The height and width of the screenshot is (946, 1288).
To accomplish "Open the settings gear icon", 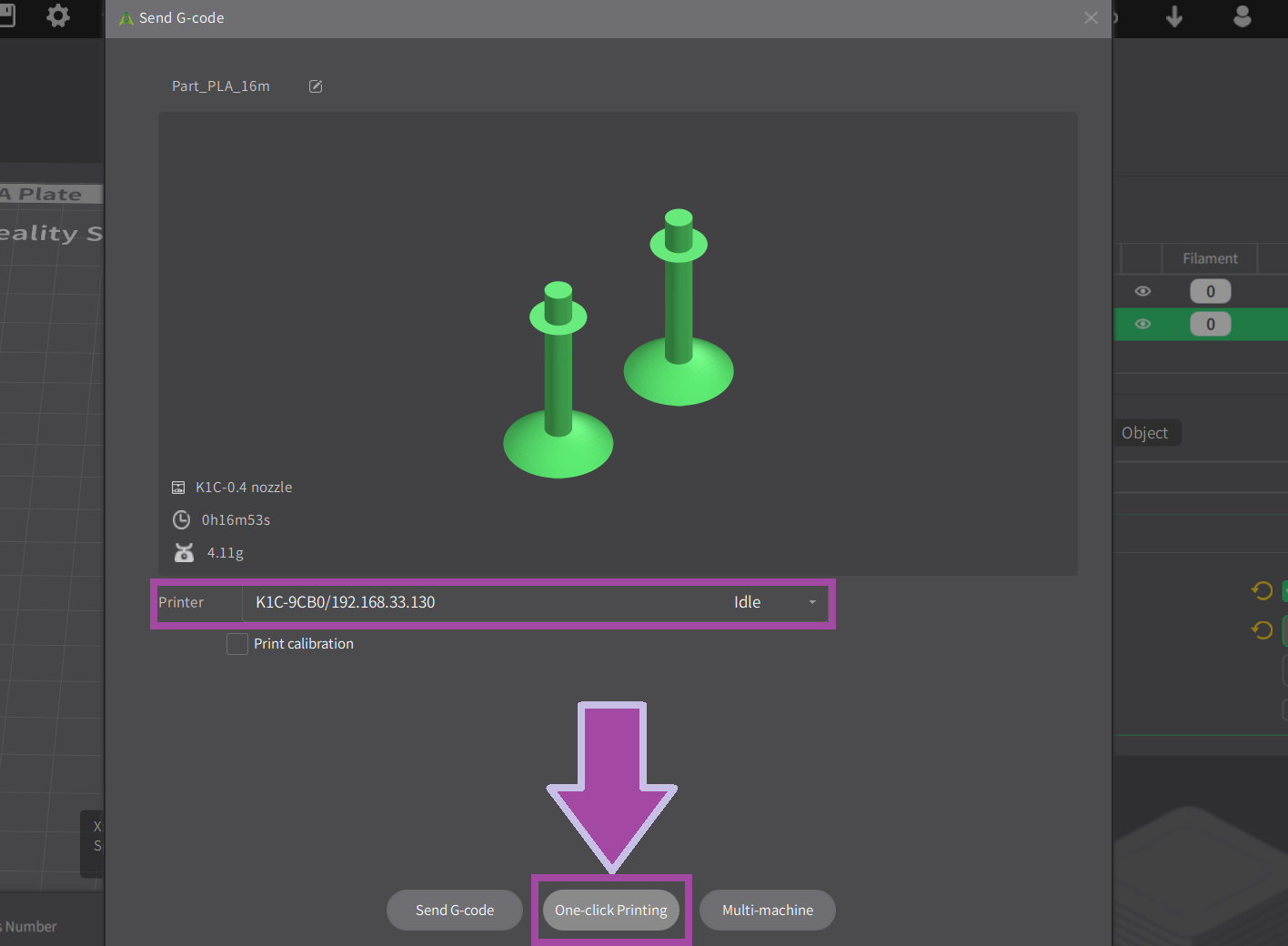I will tap(58, 15).
